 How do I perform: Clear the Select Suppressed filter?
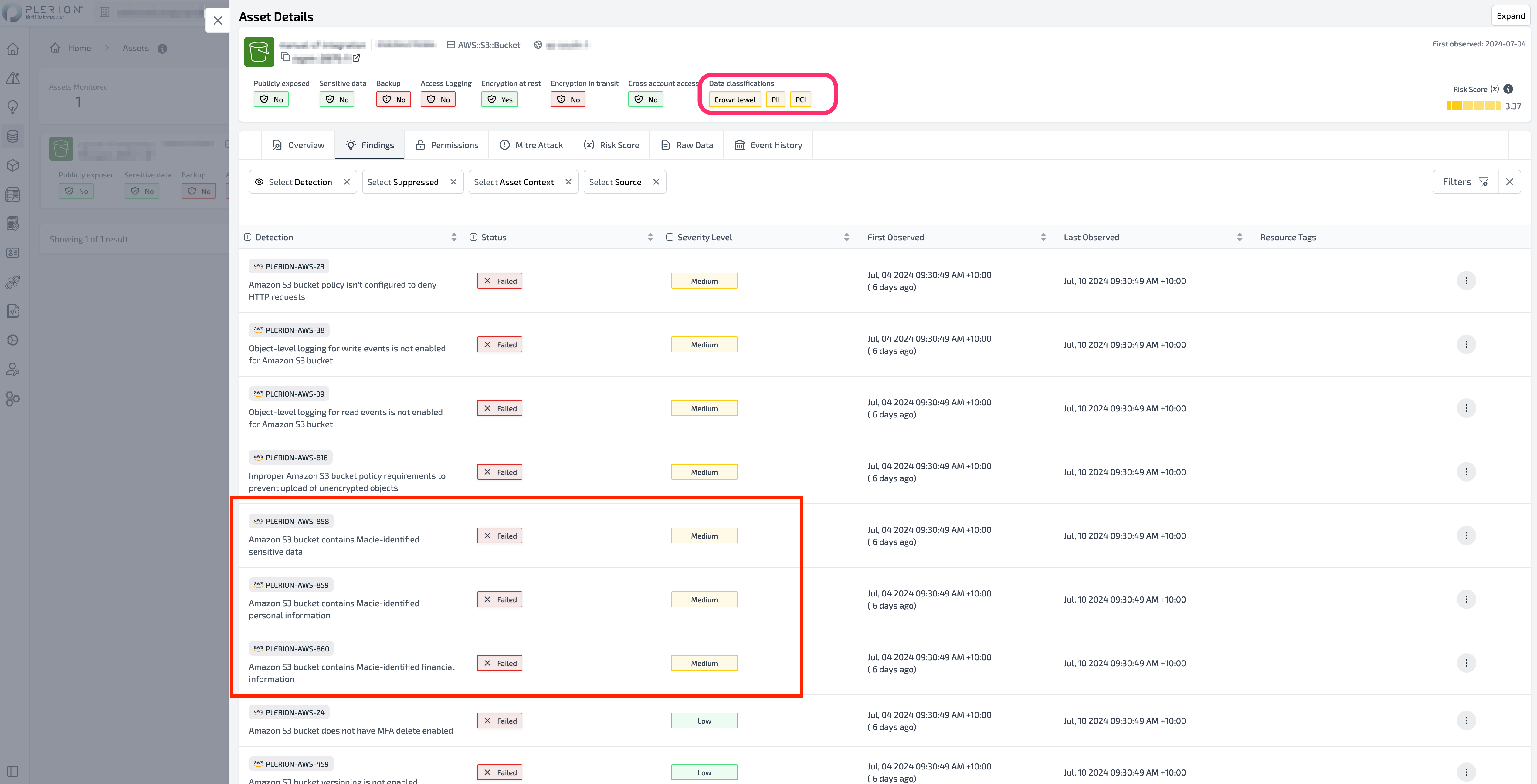(x=453, y=182)
